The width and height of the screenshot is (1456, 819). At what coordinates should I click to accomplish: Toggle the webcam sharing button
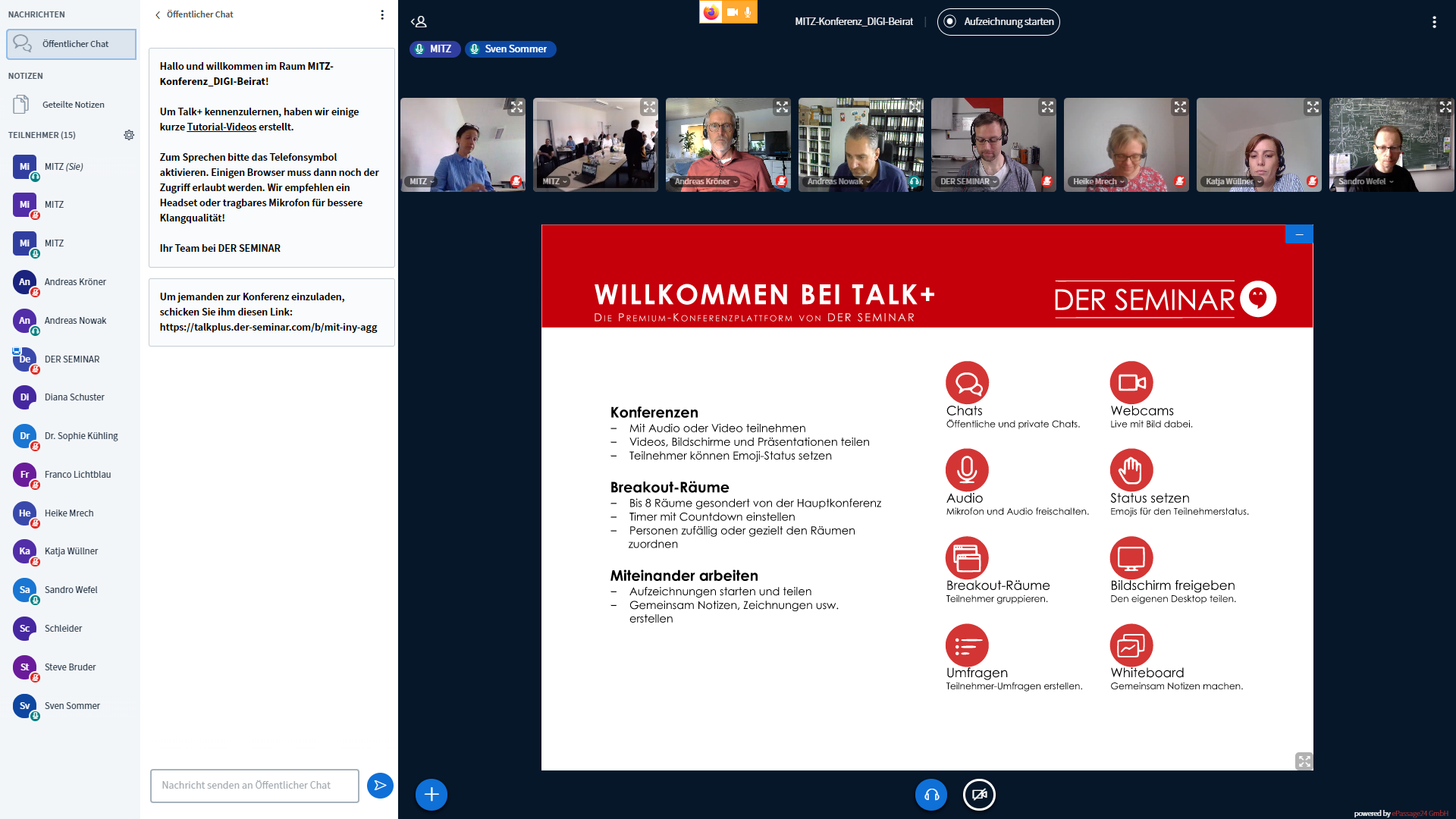[x=979, y=795]
